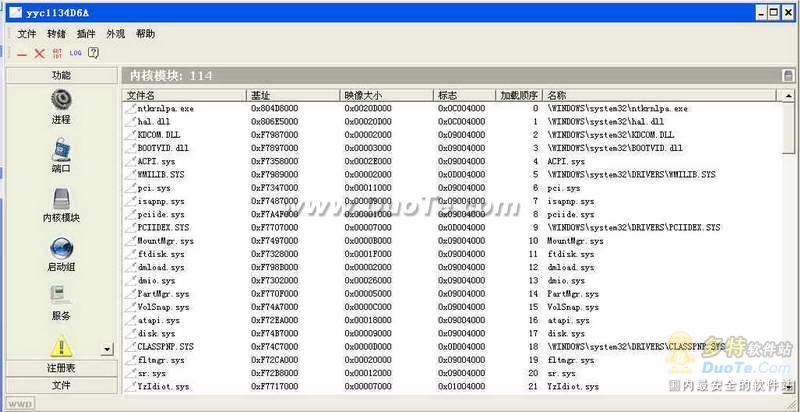Click the red minus toolbar icon
The width and height of the screenshot is (800, 412).
(22, 53)
